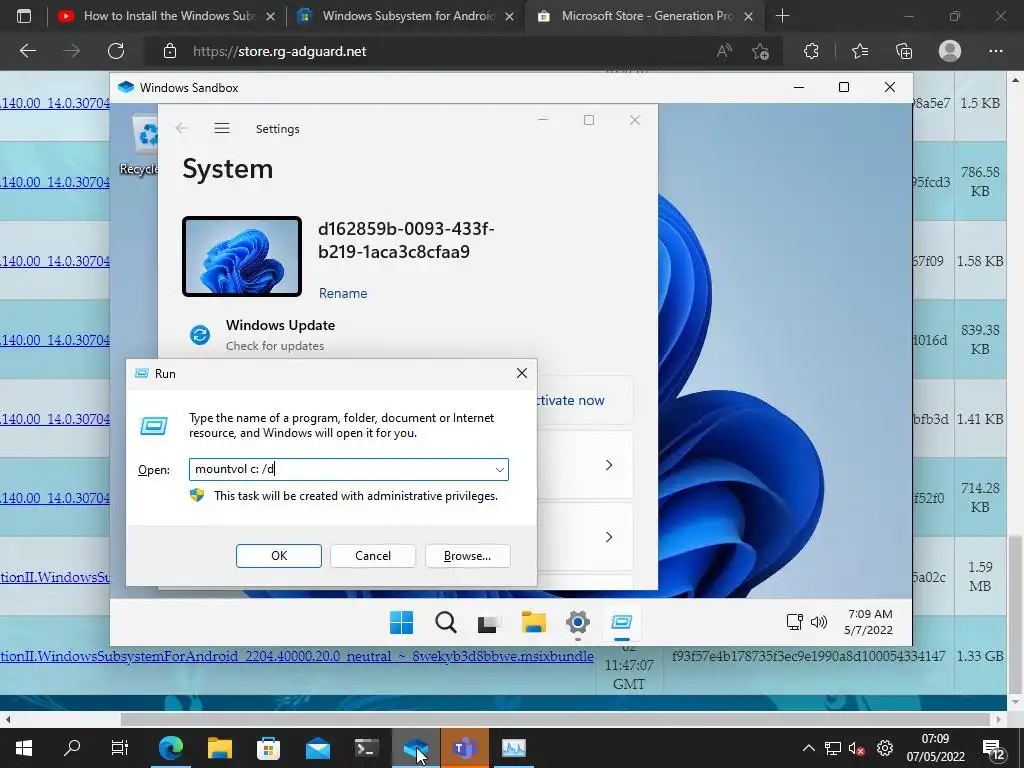Maximize the Windows Sandbox window
1024x768 pixels.
(844, 88)
